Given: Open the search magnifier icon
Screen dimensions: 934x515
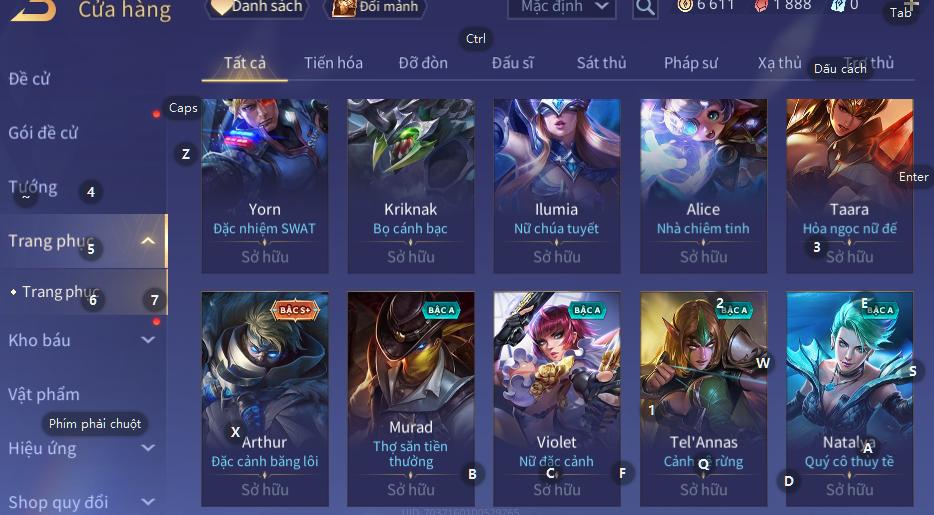Looking at the screenshot, I should tap(645, 8).
